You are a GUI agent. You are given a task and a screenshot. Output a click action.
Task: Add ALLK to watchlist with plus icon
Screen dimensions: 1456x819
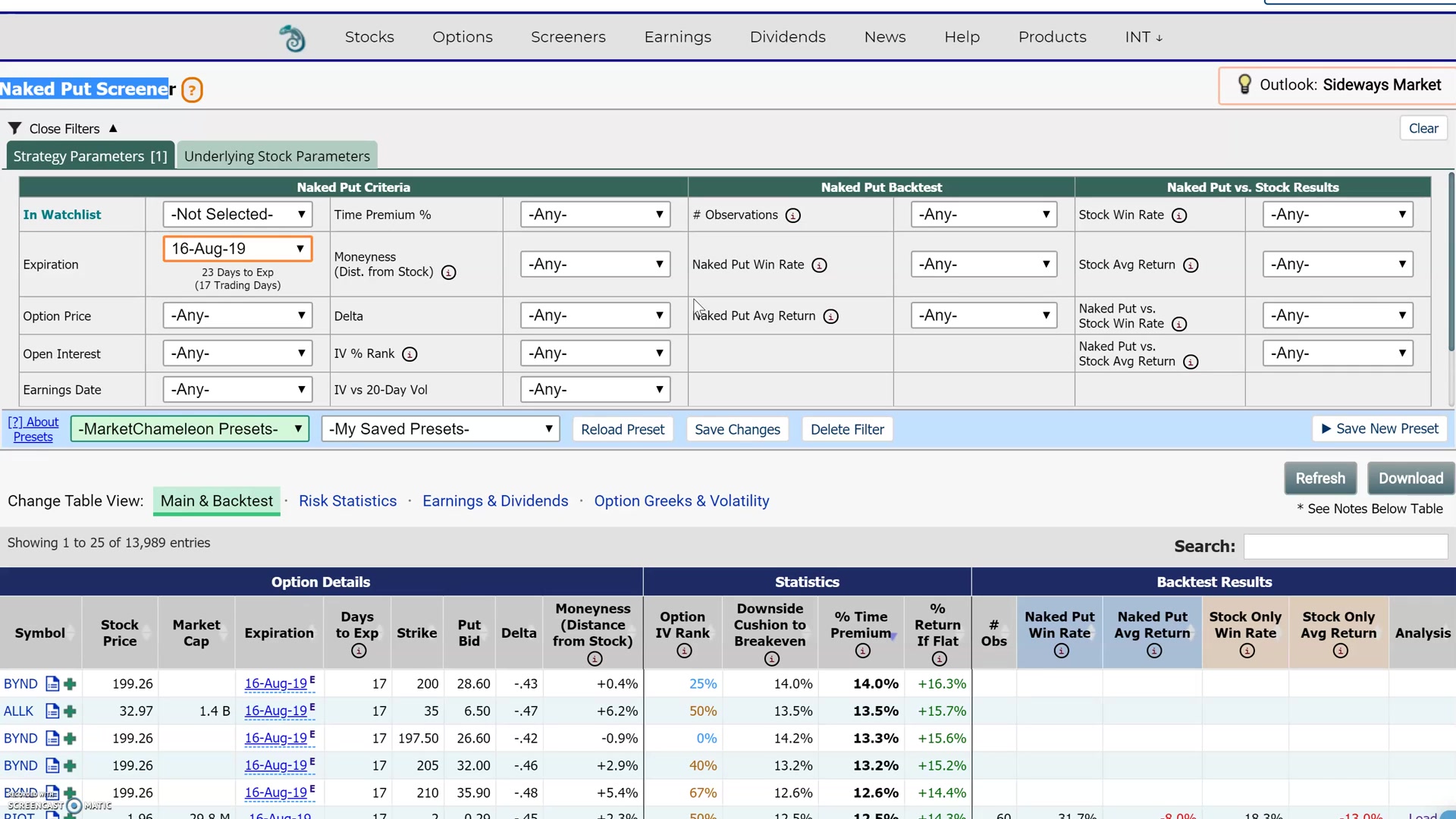(x=70, y=711)
